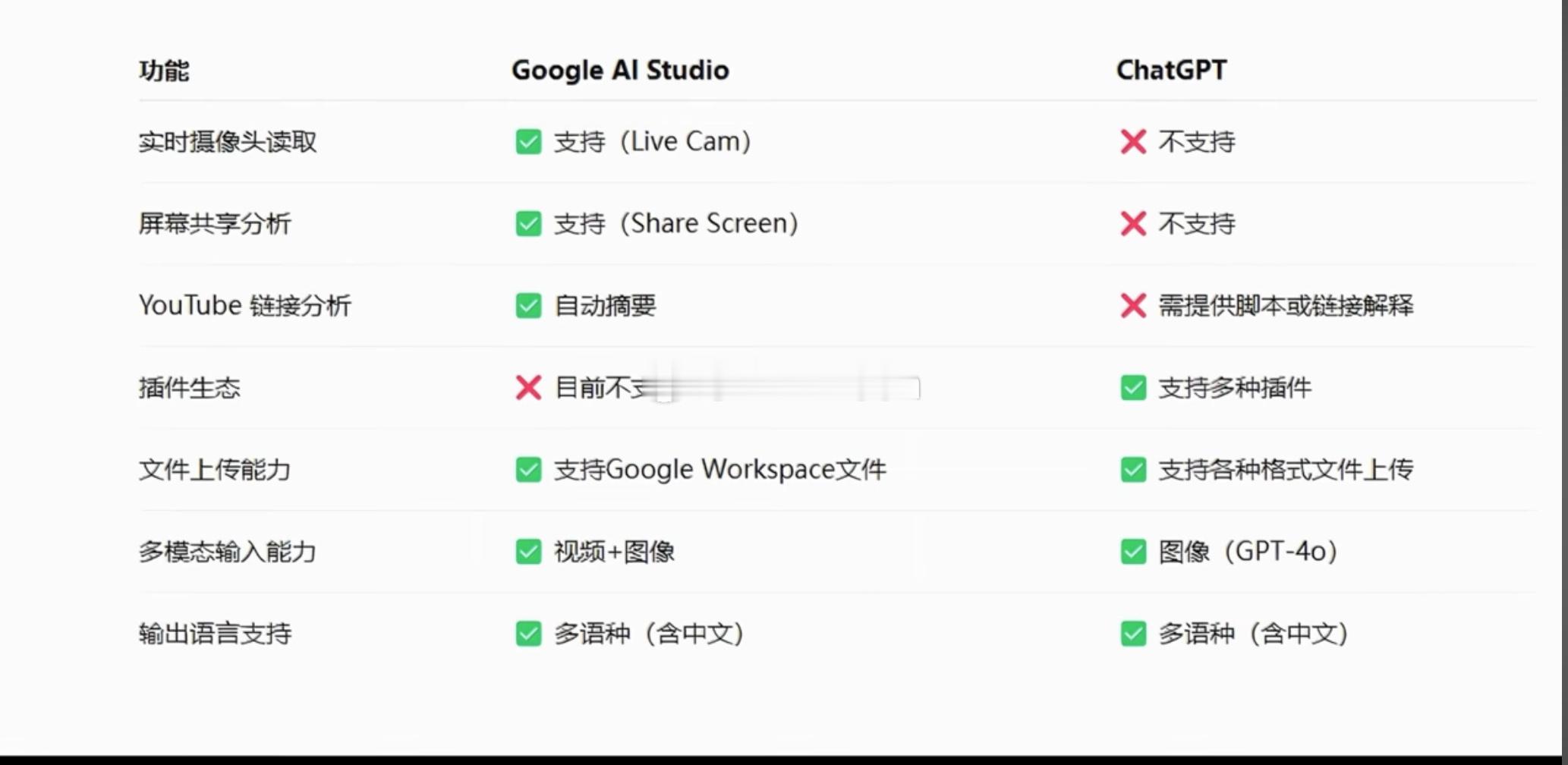Click red X beside 需提供脚本或链接解释
Viewport: 1568px width, 765px height.
coord(1133,305)
